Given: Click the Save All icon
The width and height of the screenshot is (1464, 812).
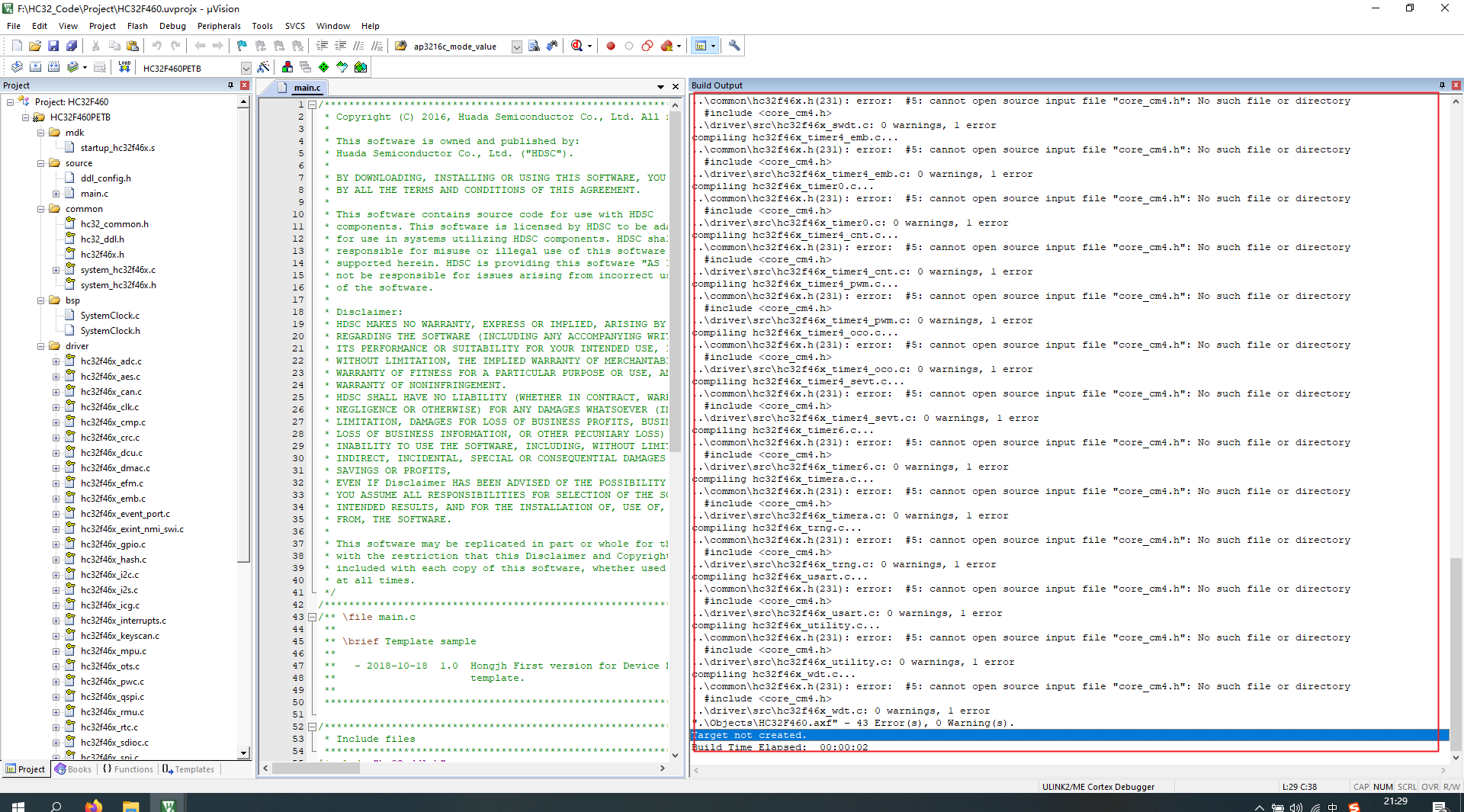Looking at the screenshot, I should click(72, 46).
